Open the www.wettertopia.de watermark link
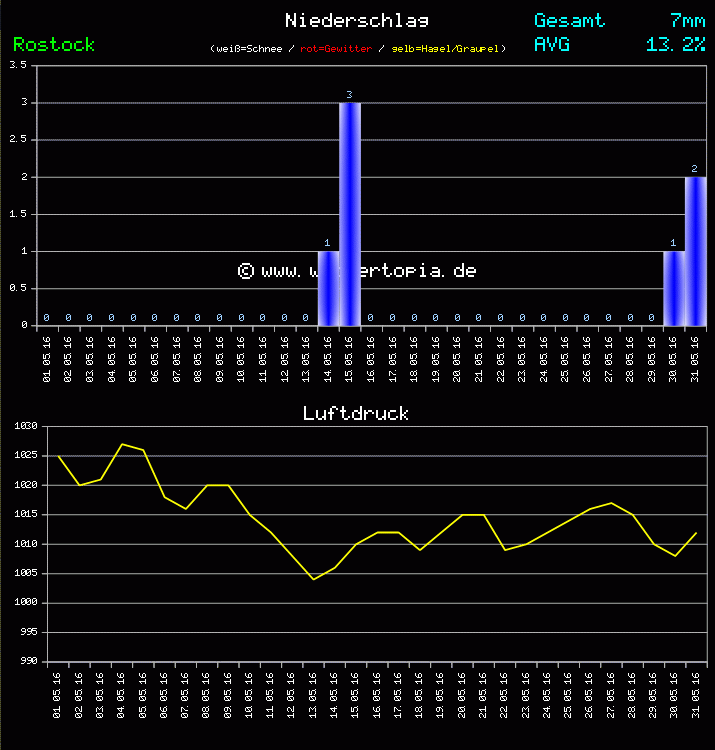The width and height of the screenshot is (715, 750). pos(357,270)
